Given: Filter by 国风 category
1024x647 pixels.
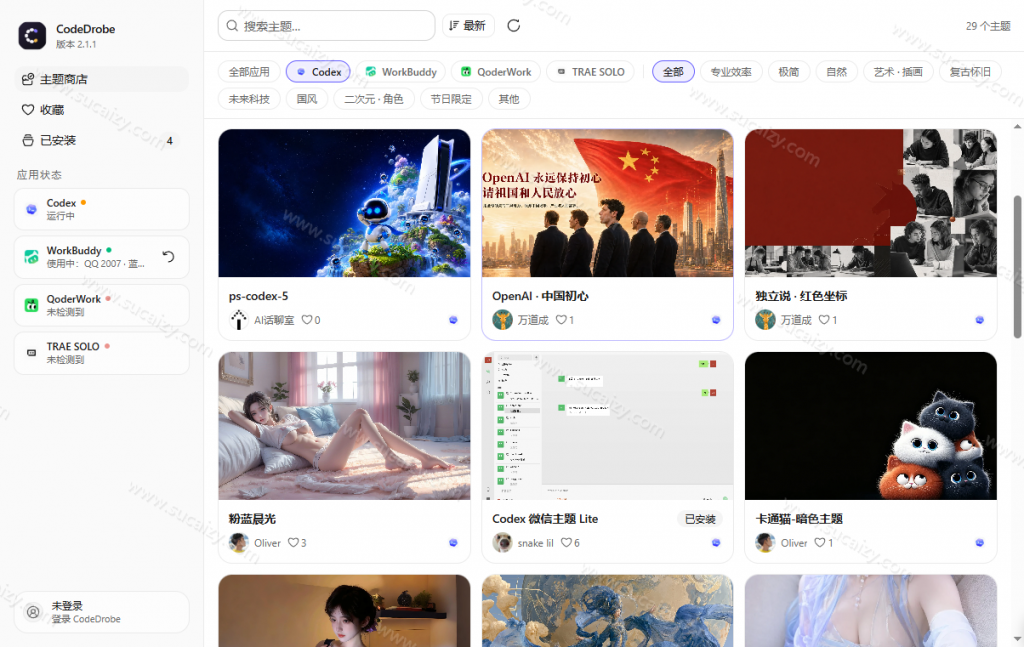Looking at the screenshot, I should coord(307,99).
